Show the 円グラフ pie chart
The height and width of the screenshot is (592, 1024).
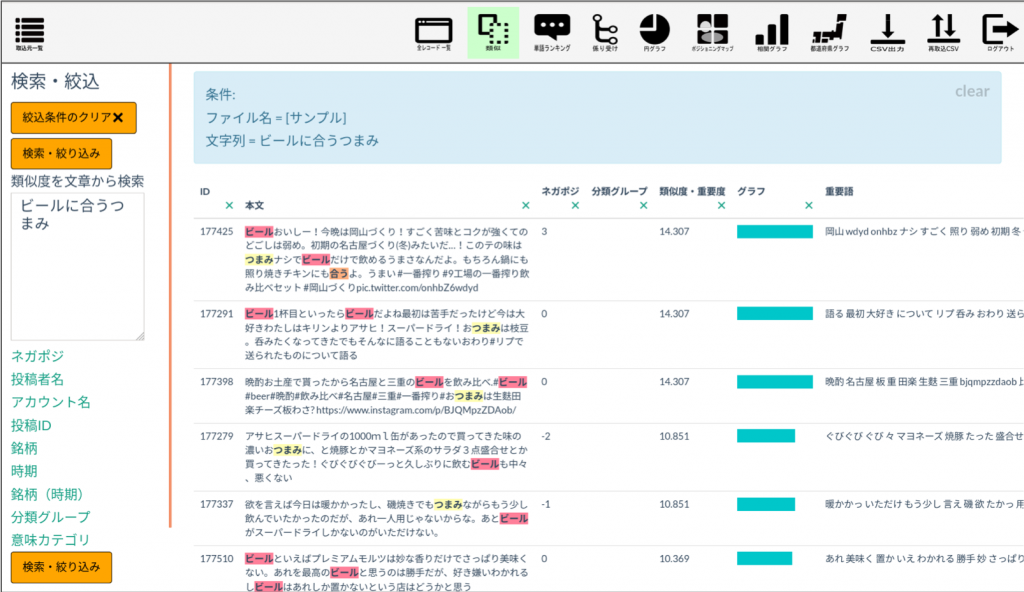coord(654,33)
